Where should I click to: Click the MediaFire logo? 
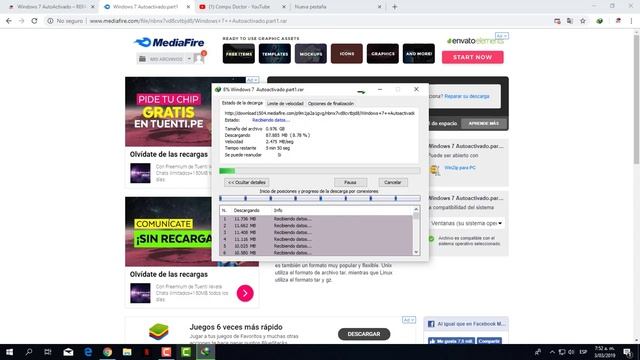click(169, 42)
